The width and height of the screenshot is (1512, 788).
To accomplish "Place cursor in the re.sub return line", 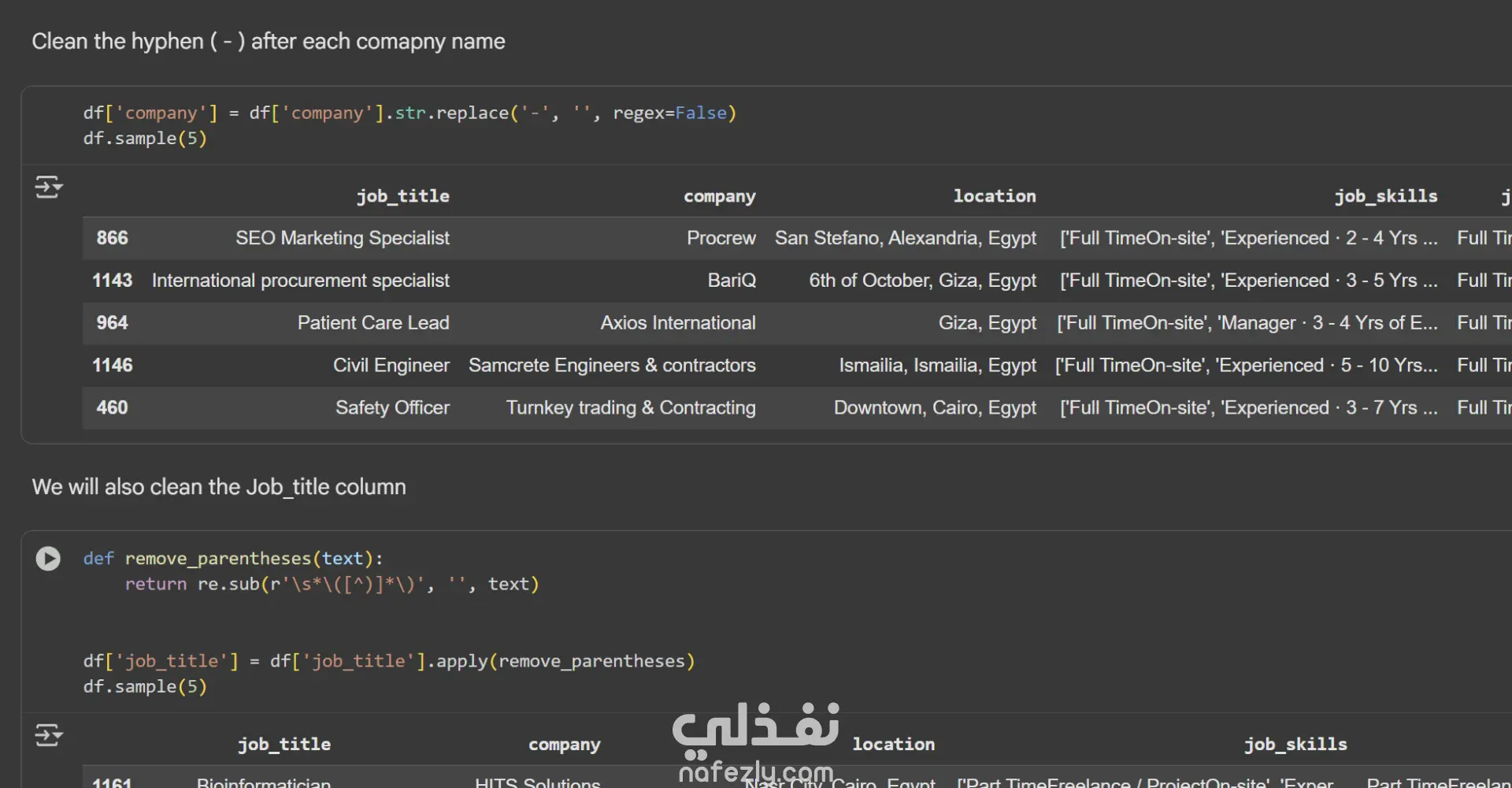I will click(x=331, y=585).
